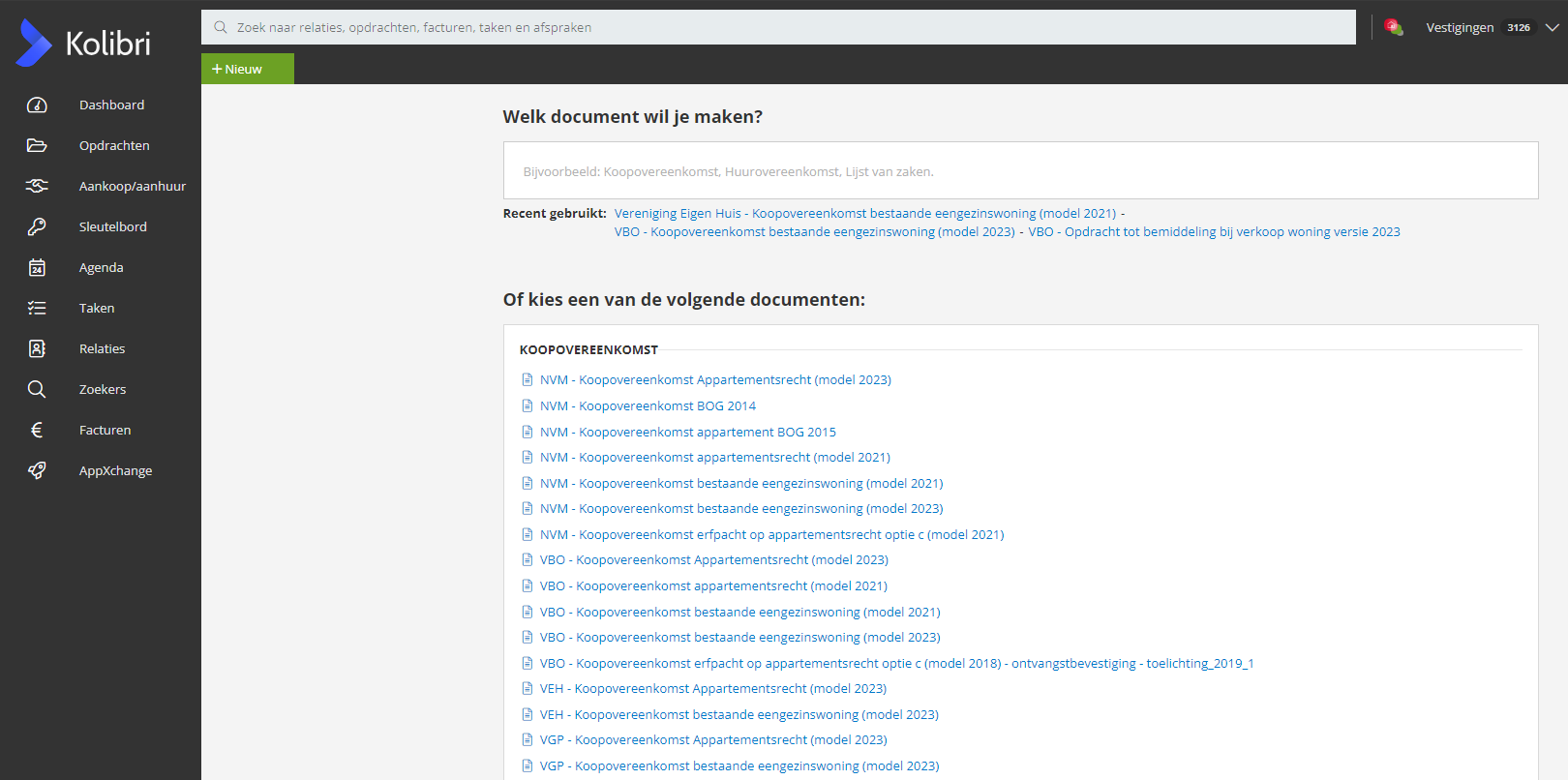Click the green Nieuw button
The width and height of the screenshot is (1568, 780).
tap(248, 69)
